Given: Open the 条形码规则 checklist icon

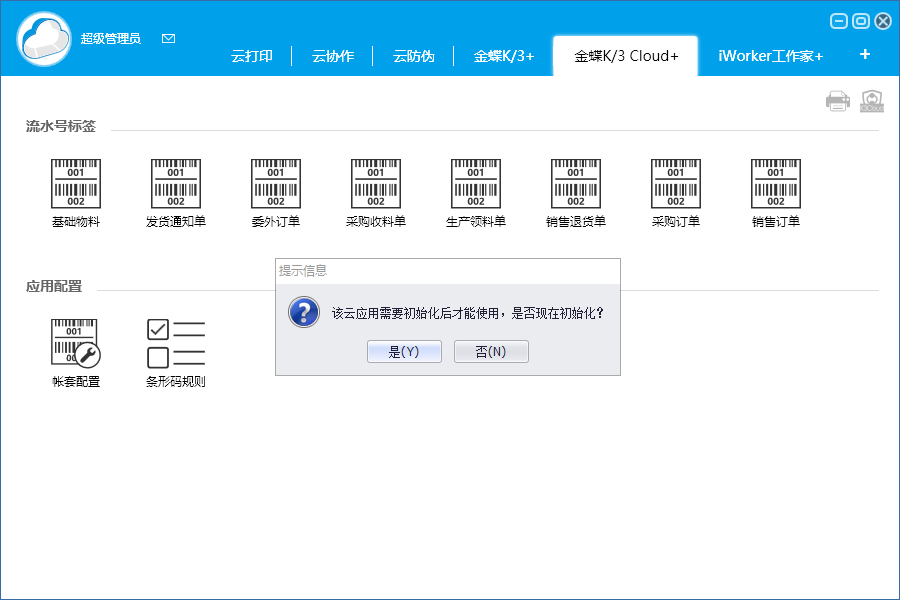Looking at the screenshot, I should click(176, 343).
